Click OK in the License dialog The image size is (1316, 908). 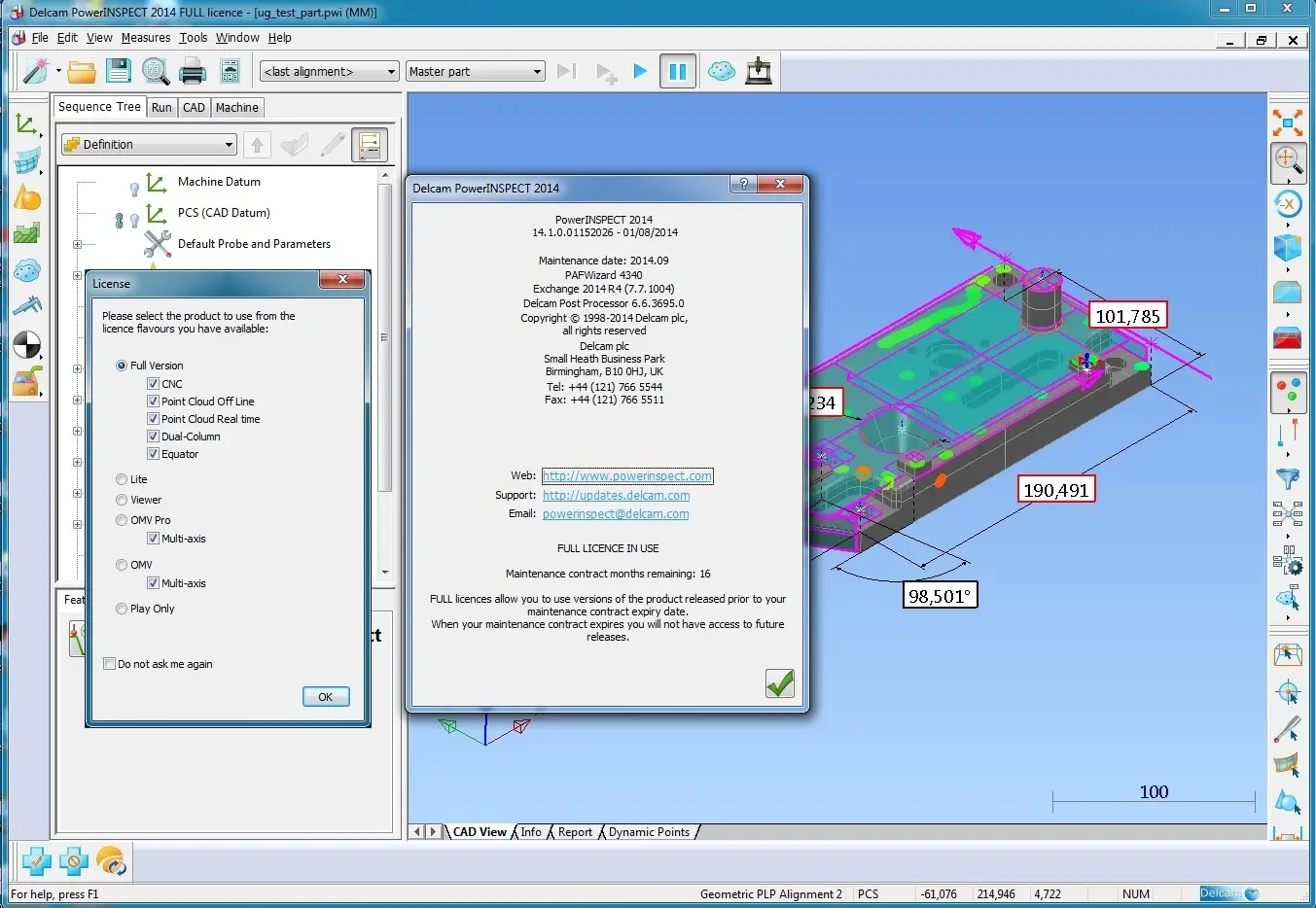(x=326, y=697)
